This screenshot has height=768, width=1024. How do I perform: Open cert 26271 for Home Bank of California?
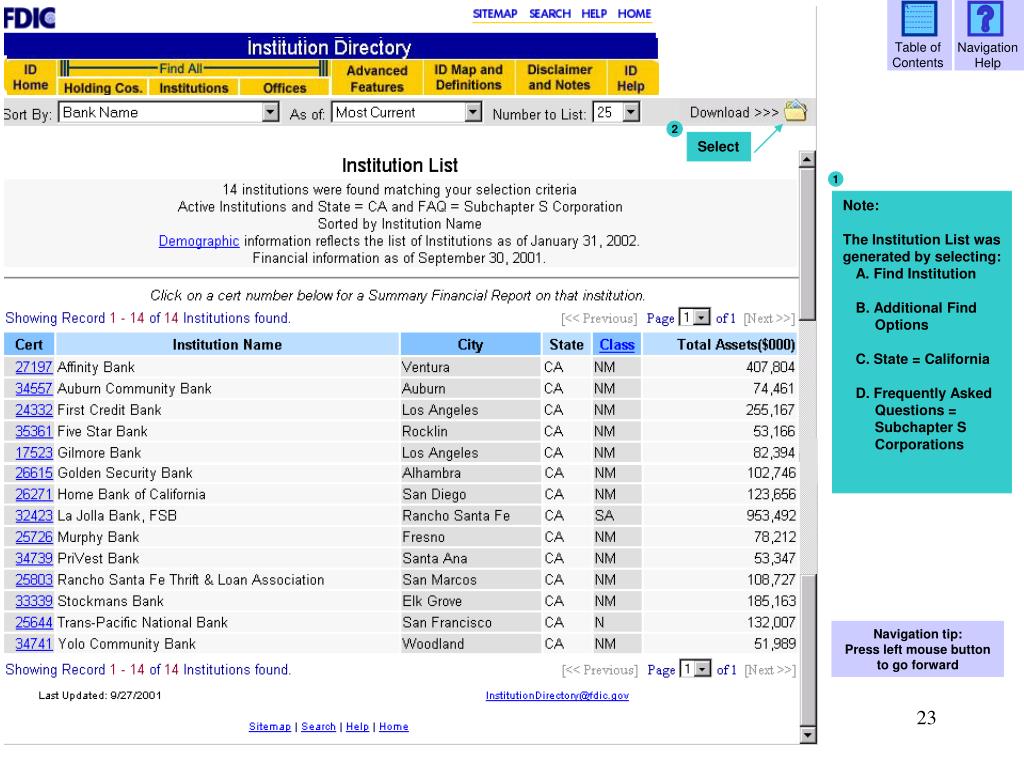(x=34, y=494)
